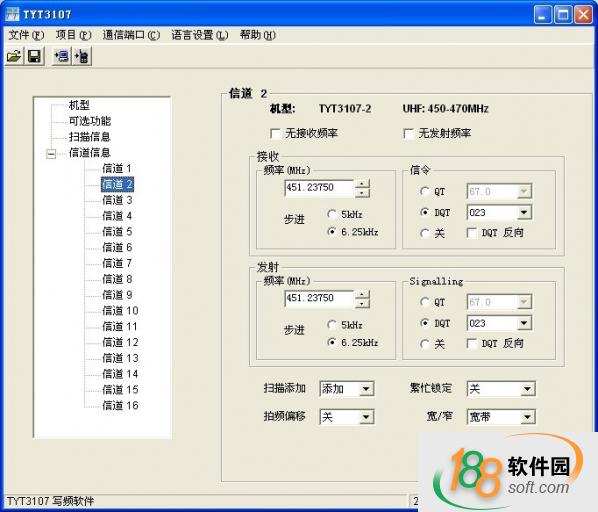Image resolution: width=598 pixels, height=512 pixels.
Task: Select 信道 1 in the tree
Action: coord(117,169)
